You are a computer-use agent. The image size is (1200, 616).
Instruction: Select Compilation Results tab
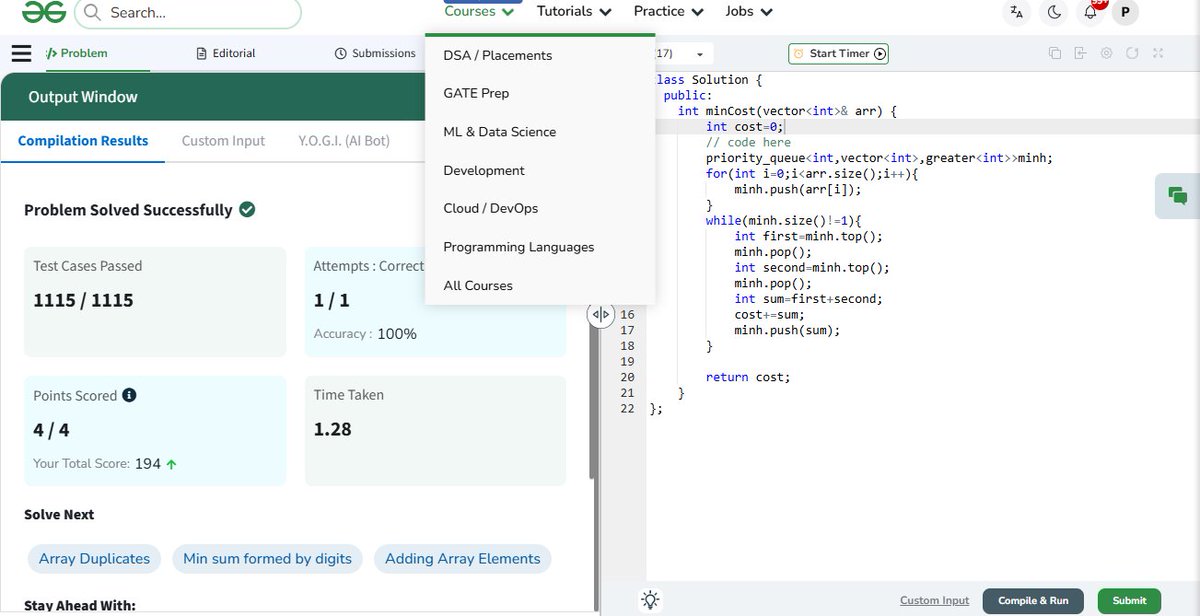83,141
